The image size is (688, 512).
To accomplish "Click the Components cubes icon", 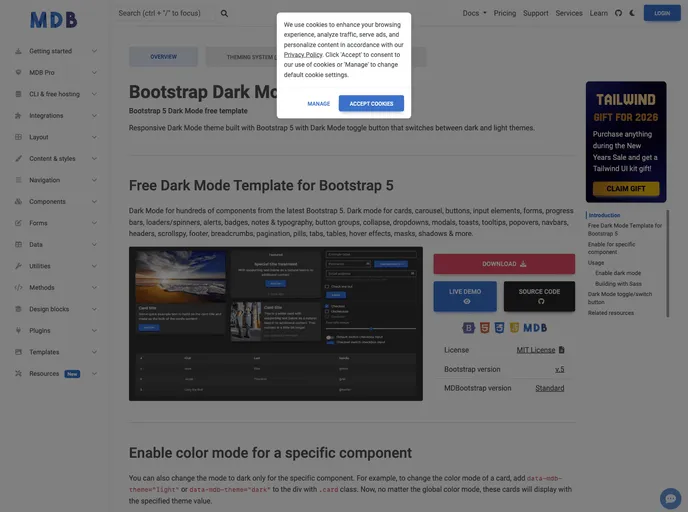I will pos(18,201).
